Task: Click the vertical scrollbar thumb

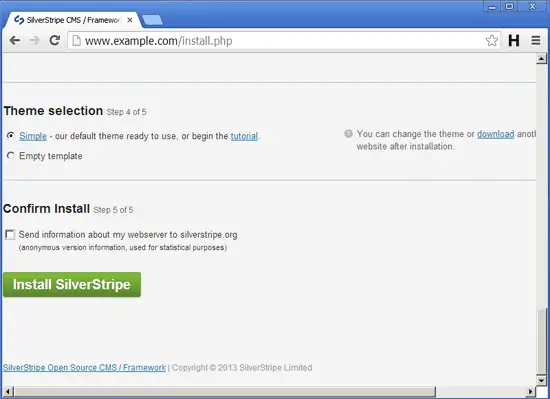Action: [541, 341]
